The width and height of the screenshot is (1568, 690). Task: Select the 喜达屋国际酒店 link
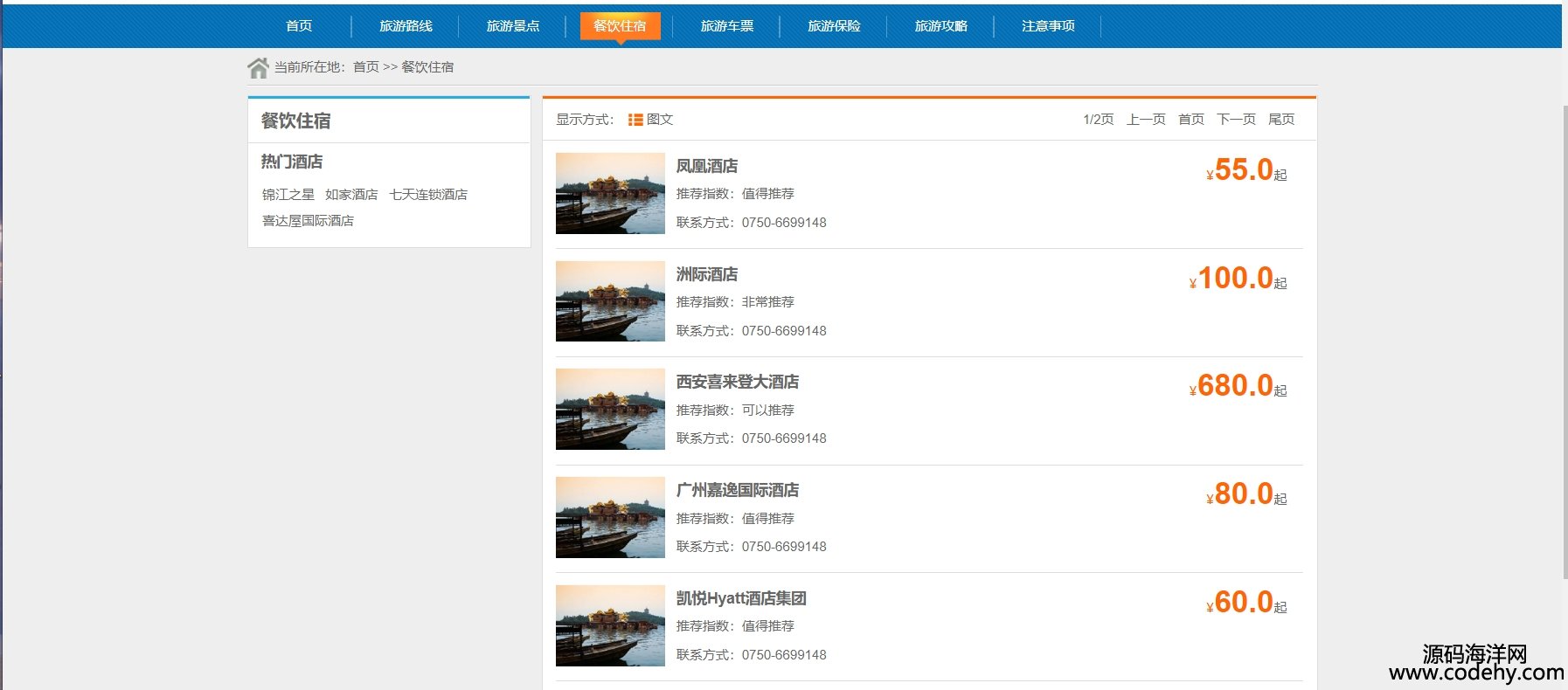coord(308,221)
